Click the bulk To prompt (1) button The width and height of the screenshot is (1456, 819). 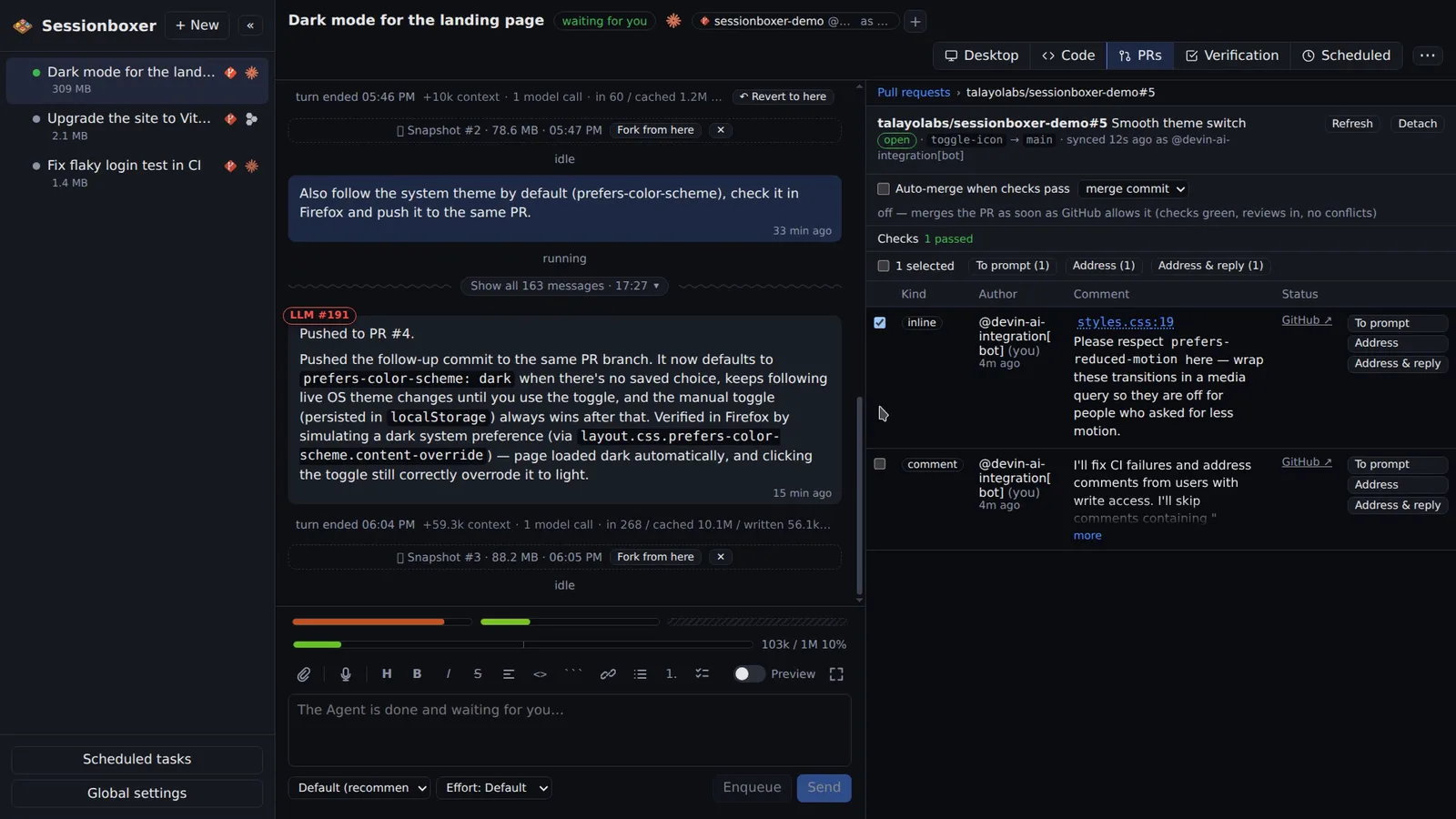(x=1013, y=266)
